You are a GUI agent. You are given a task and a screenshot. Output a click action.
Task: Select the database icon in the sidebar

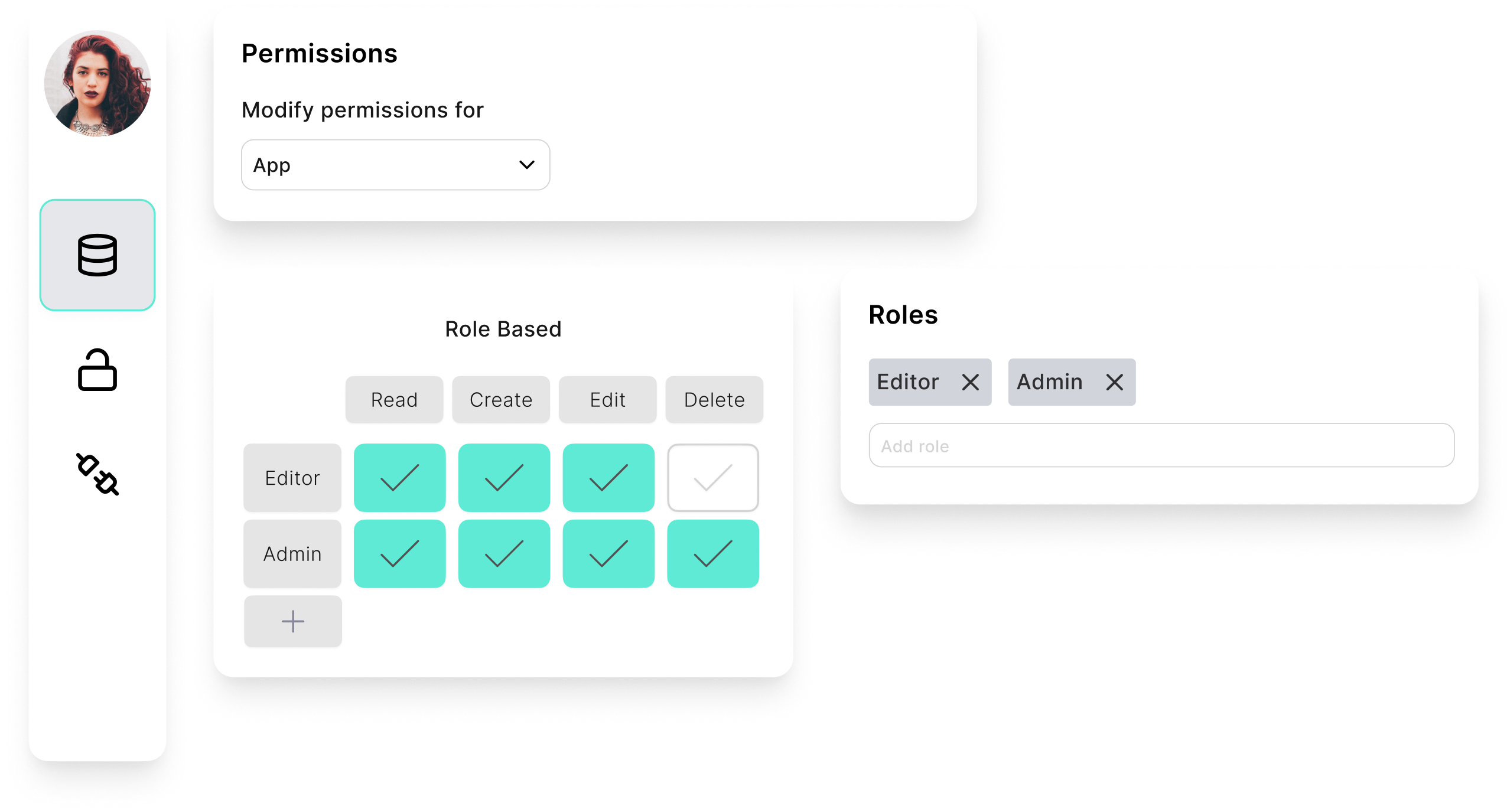click(x=97, y=256)
